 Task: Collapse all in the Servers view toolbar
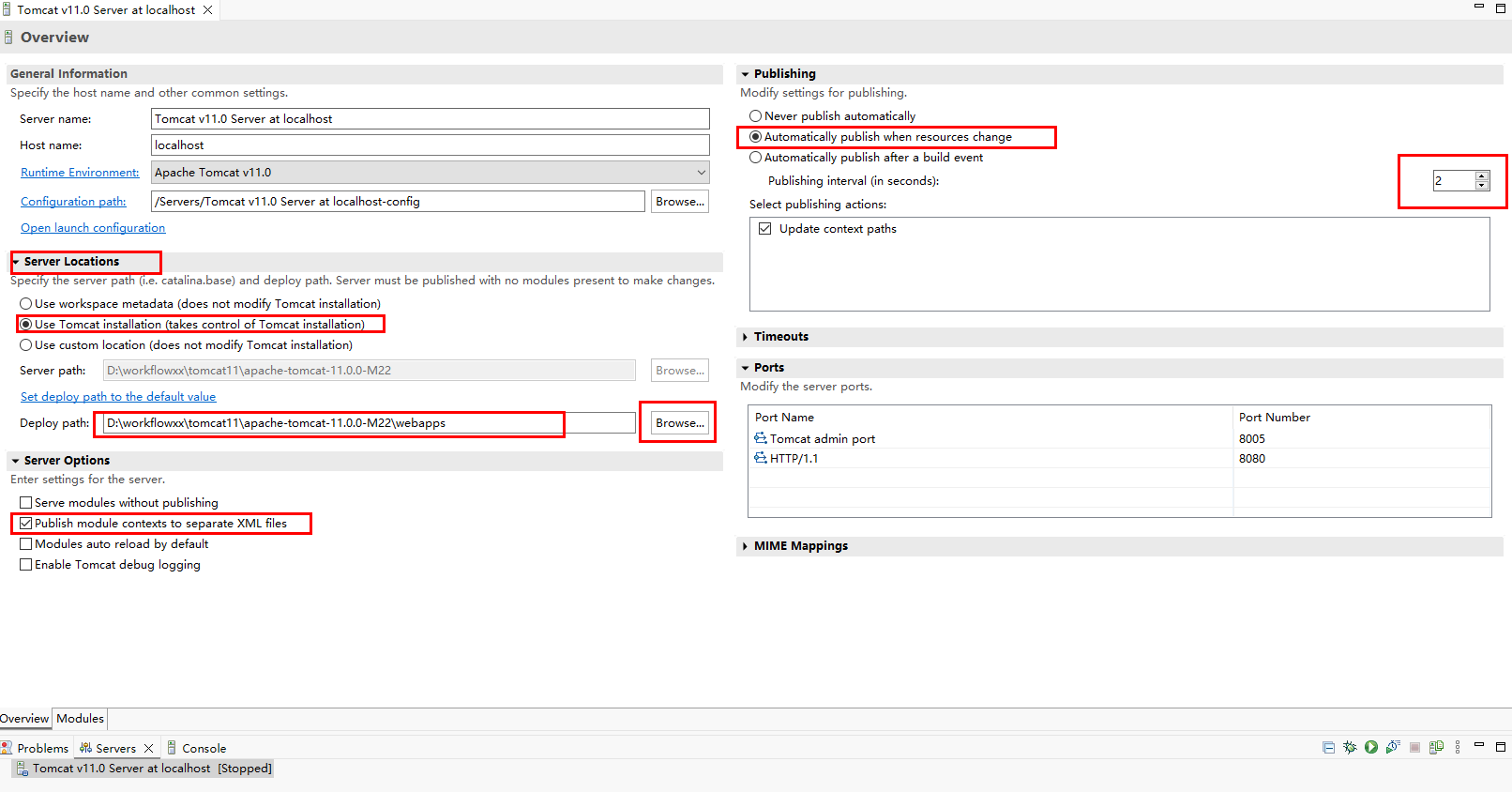click(1328, 748)
